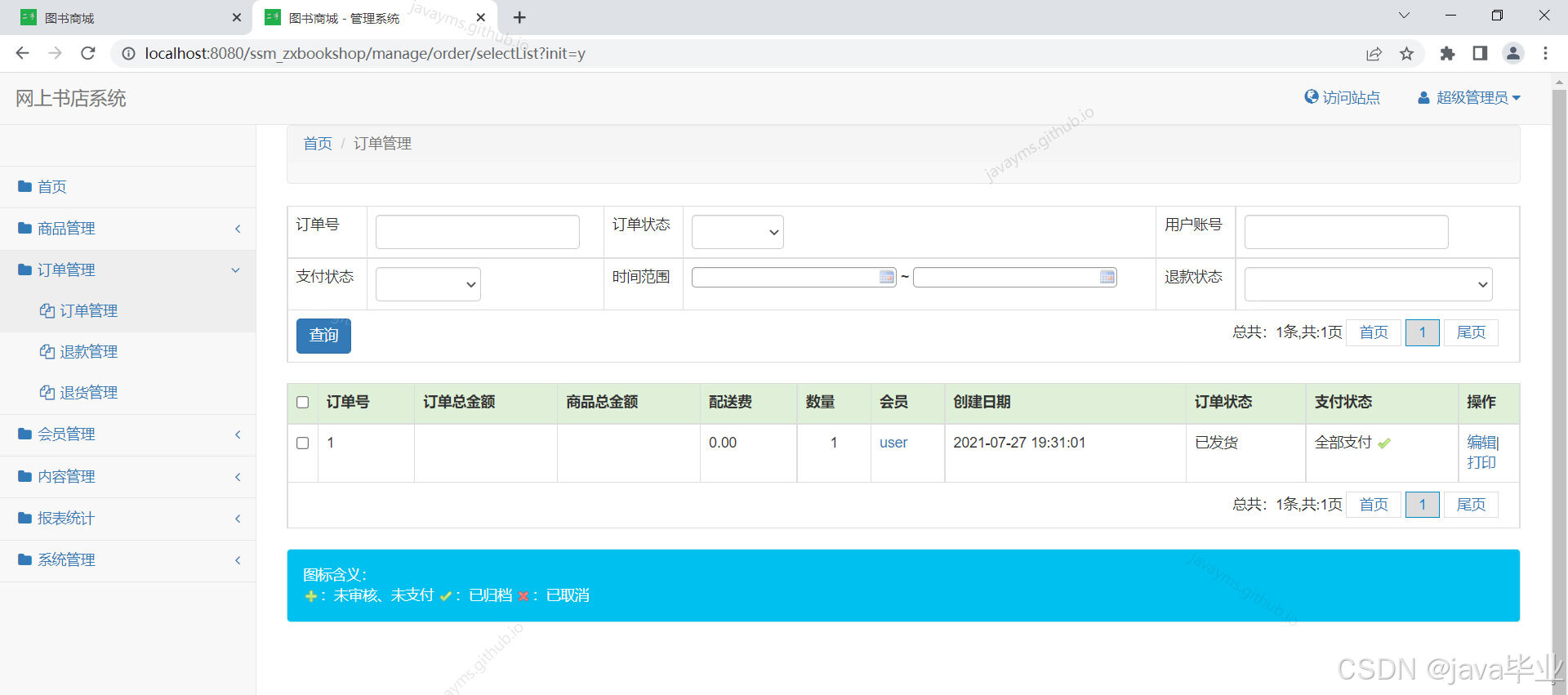Viewport: 1568px width, 695px height.
Task: Click page 1 in the bottom pagination
Action: coord(1423,505)
